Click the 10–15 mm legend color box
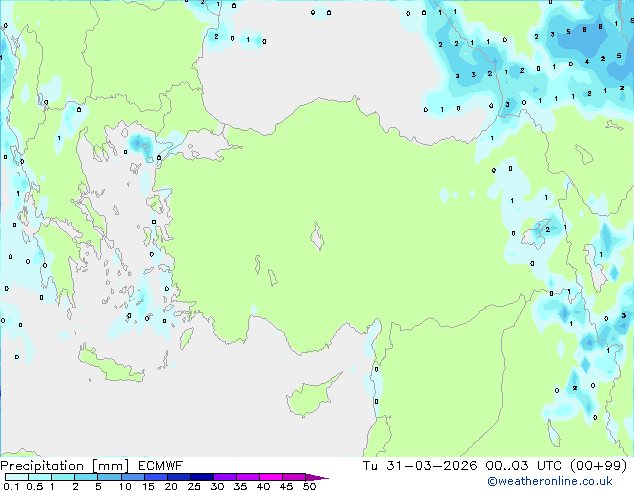This screenshot has width=634, height=490. point(133,477)
